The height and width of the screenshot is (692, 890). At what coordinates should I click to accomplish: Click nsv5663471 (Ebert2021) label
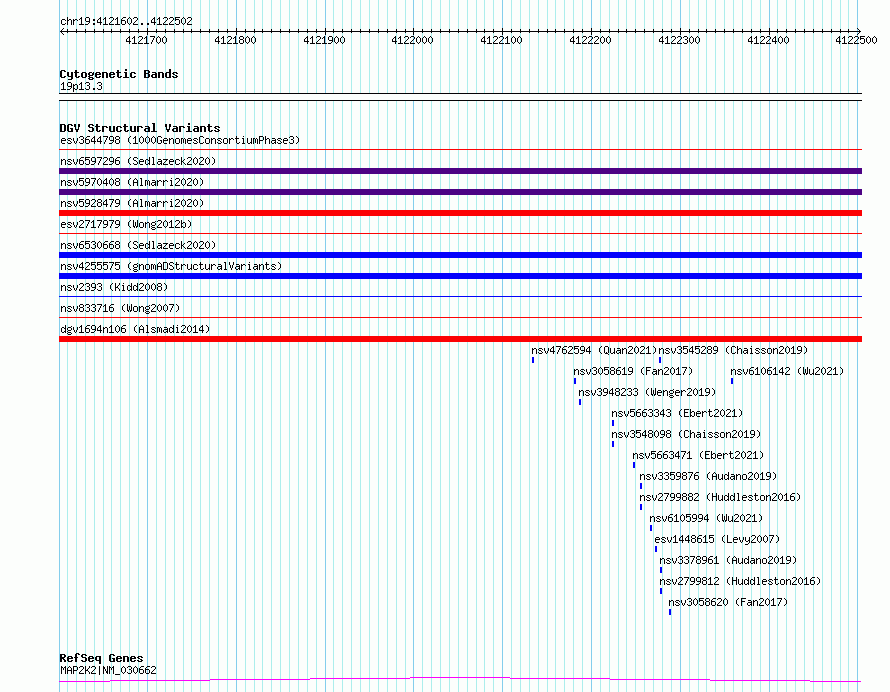pyautogui.click(x=698, y=455)
